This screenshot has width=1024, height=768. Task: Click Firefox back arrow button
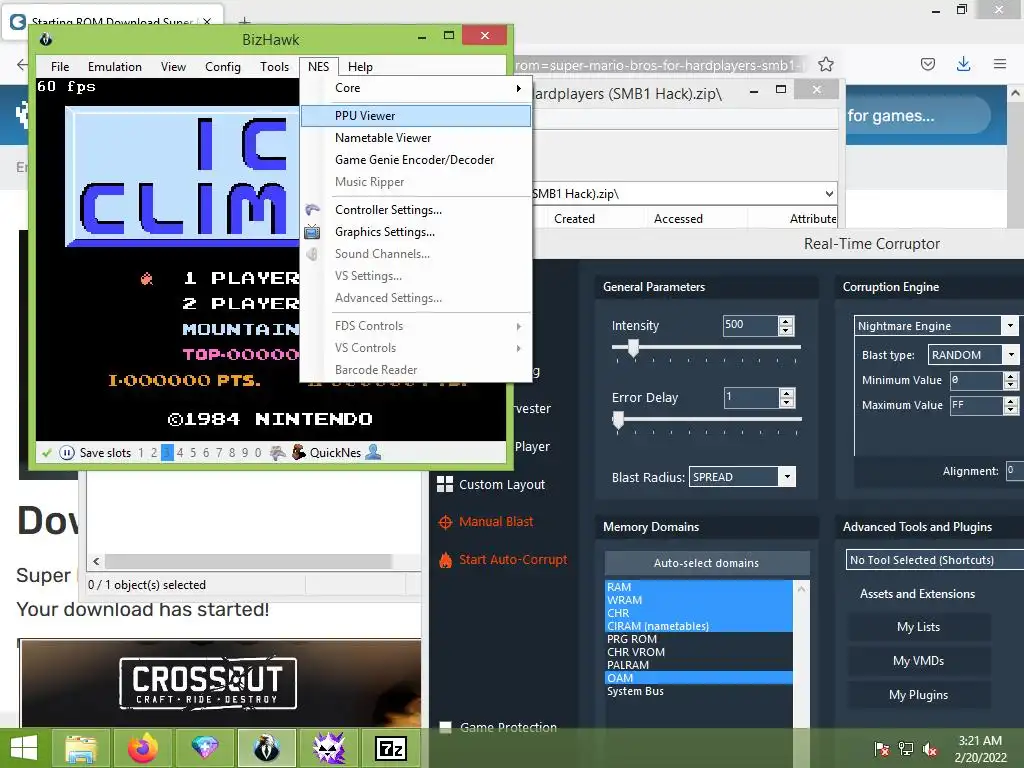22,65
